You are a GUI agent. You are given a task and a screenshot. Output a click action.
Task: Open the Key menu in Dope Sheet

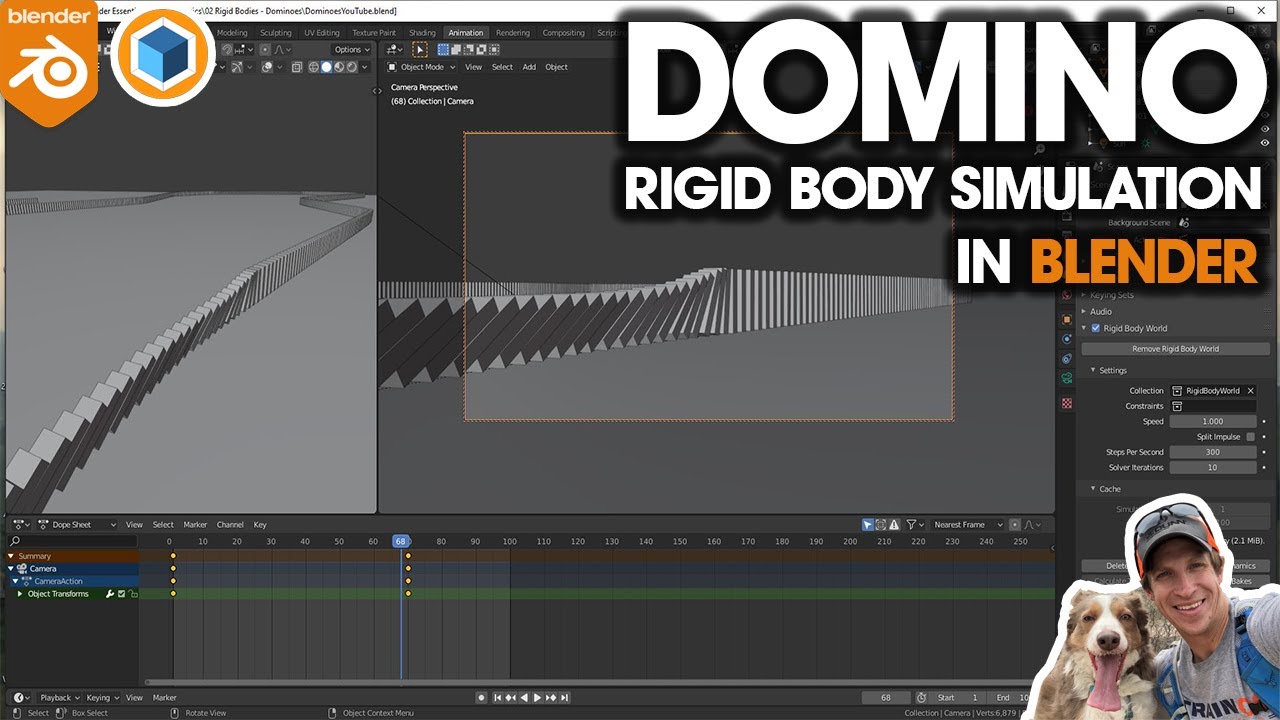tap(260, 524)
